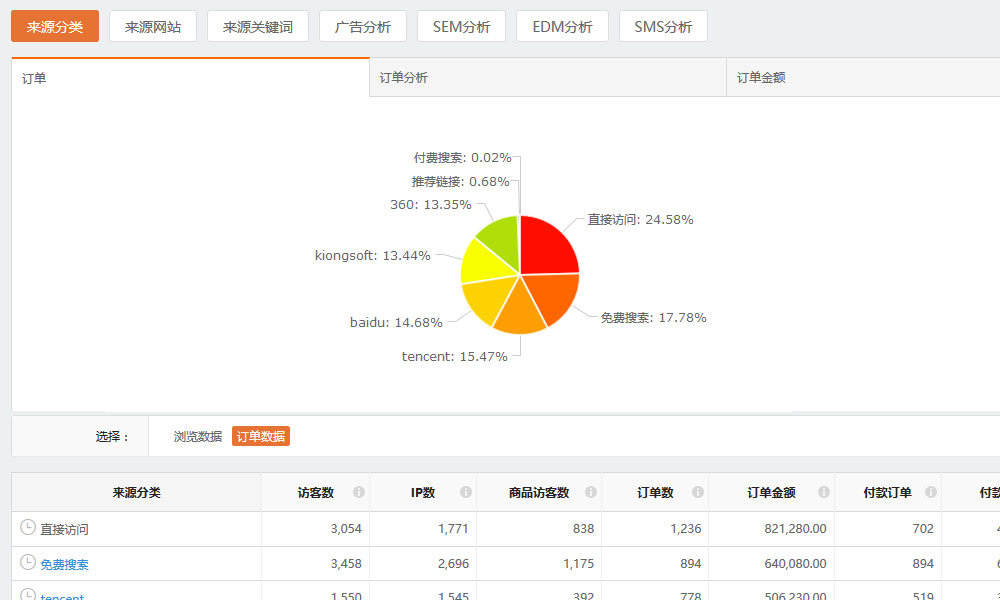The height and width of the screenshot is (600, 1000).
Task: Select the 来源分类 tab
Action: coord(55,27)
